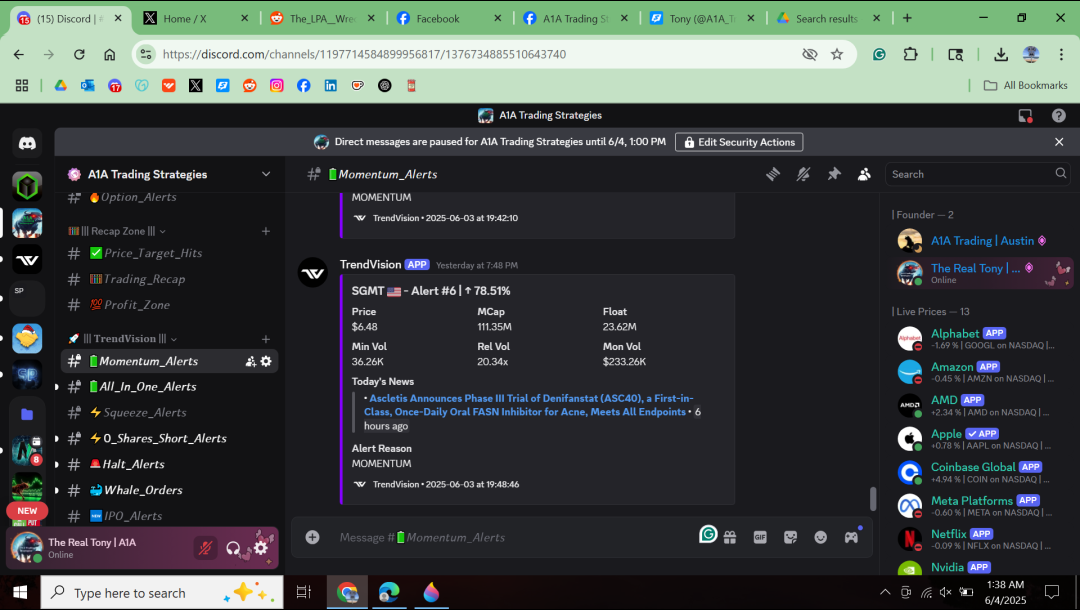The height and width of the screenshot is (610, 1080).
Task: Dismiss the paused direct messages banner
Action: [x=1059, y=142]
